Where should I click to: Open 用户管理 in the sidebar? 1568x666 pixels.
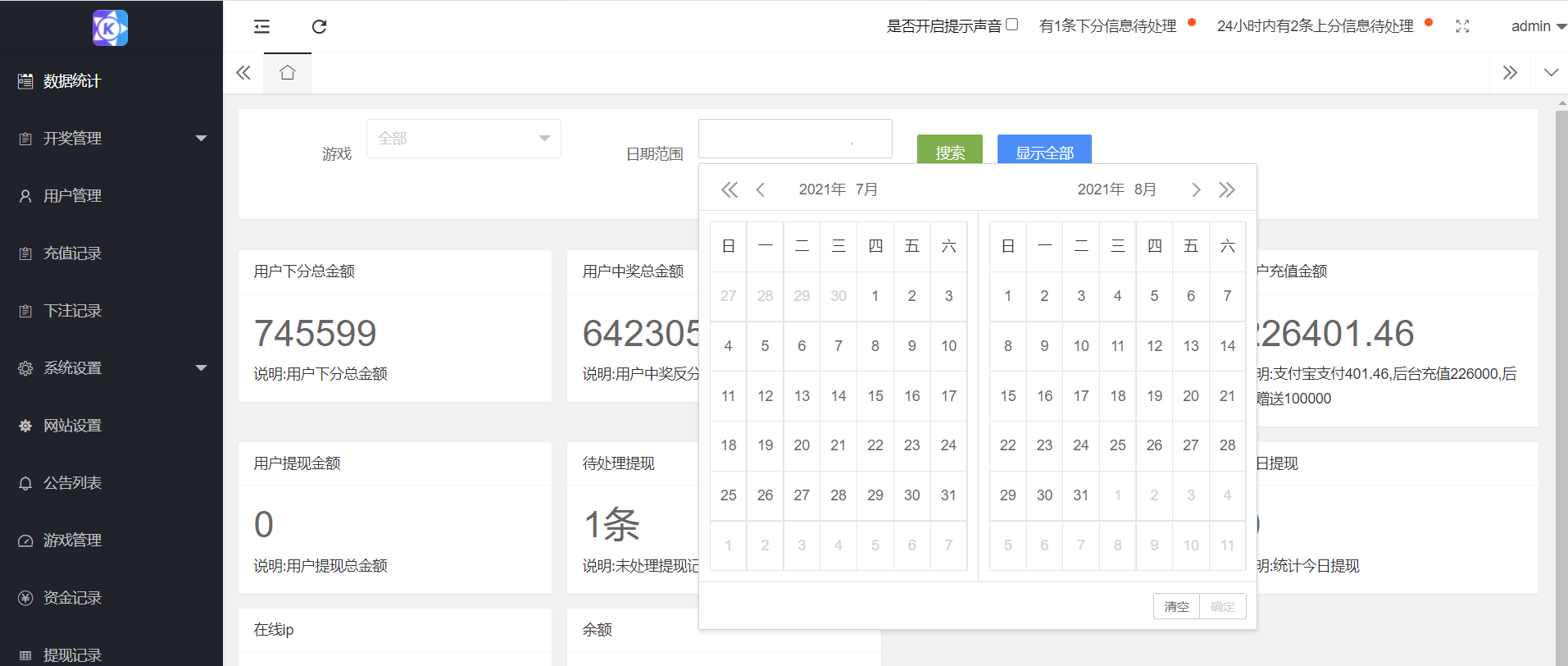[x=111, y=196]
